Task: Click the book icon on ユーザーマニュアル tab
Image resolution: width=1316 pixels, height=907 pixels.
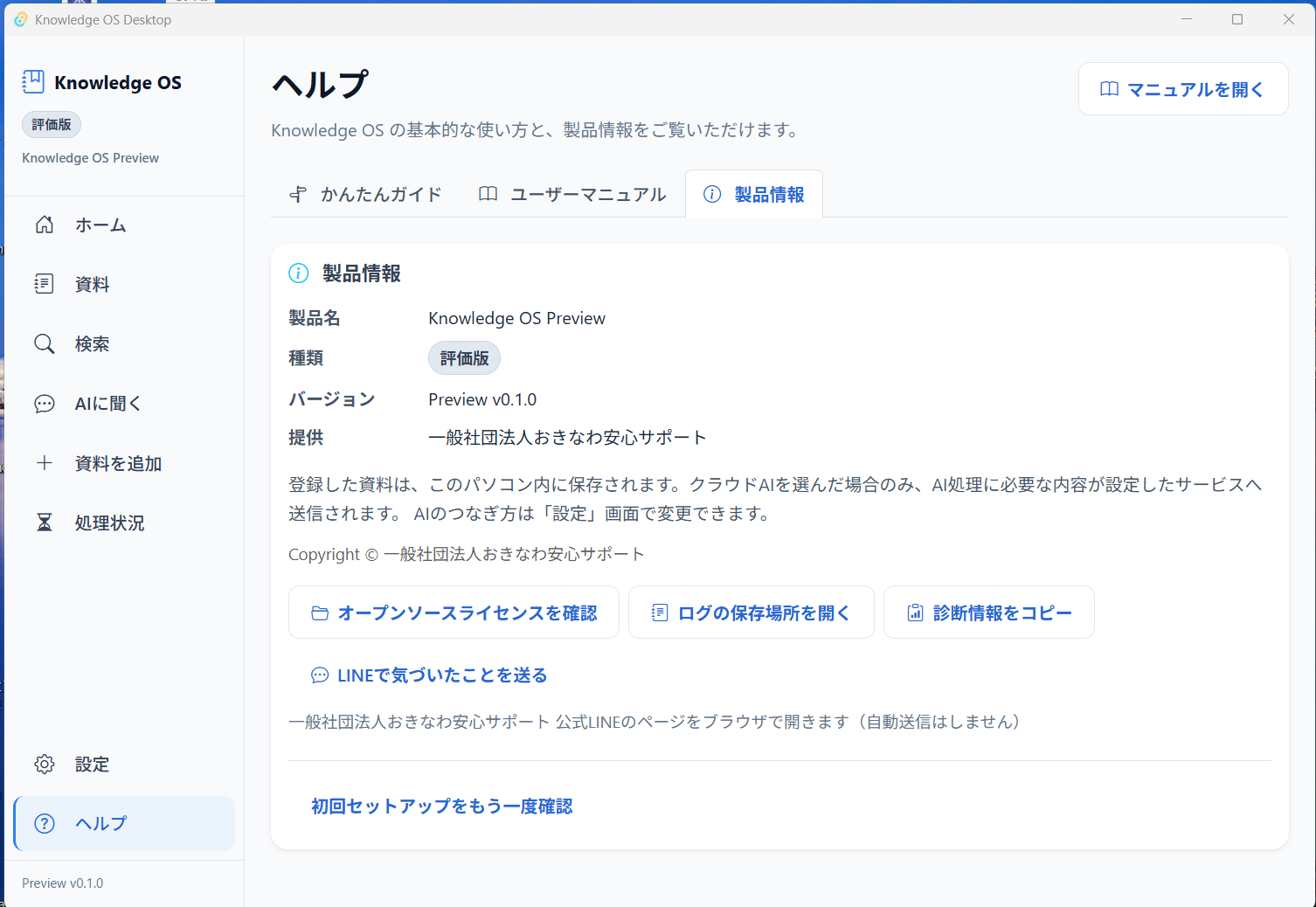Action: pos(488,194)
